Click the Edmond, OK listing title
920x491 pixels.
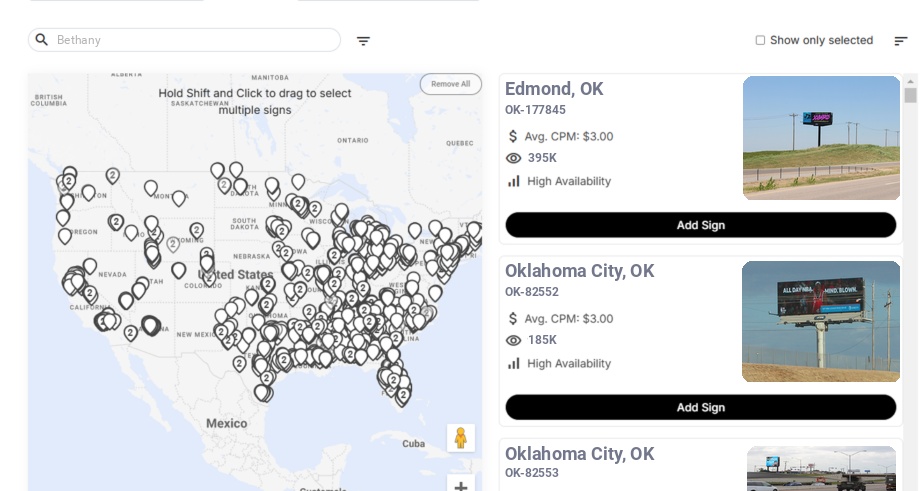(x=554, y=89)
